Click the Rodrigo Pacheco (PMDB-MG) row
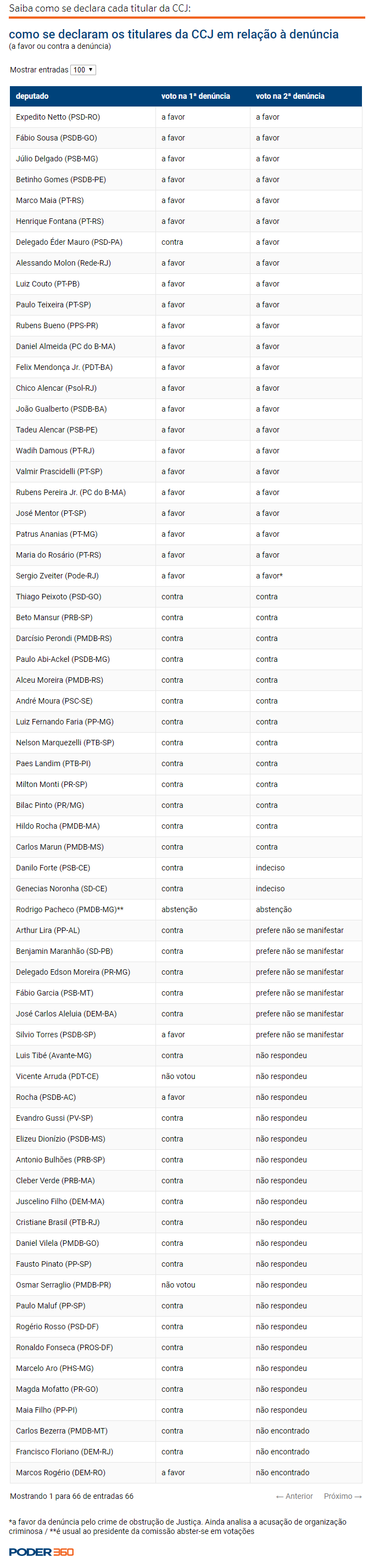The width and height of the screenshot is (368, 1568). 186,909
